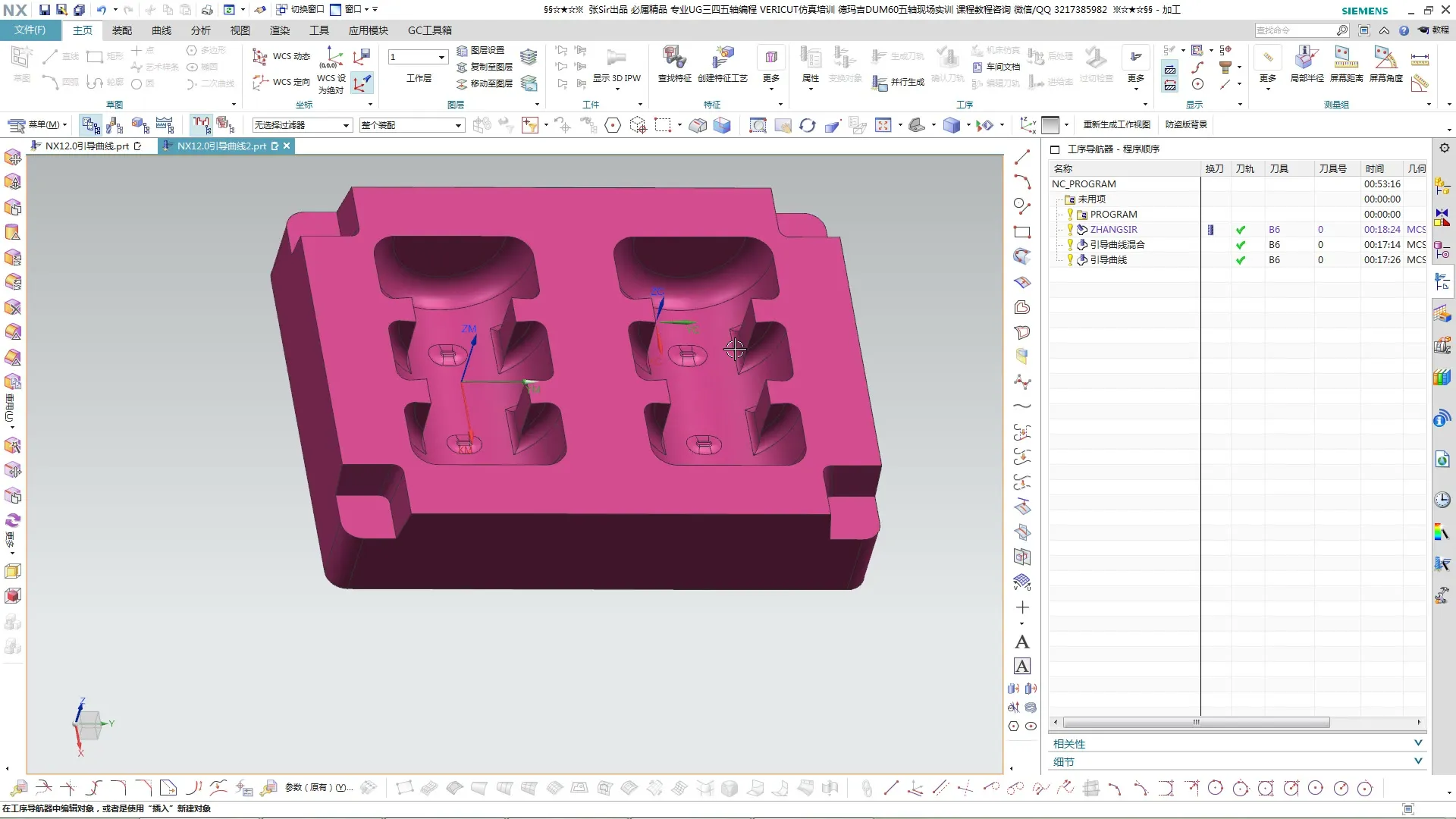1456x819 pixels.
Task: Toggle the WCS display button
Action: tap(362, 82)
